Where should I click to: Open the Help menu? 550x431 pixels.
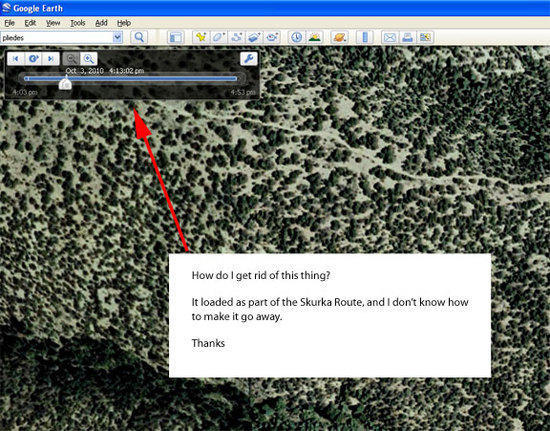(124, 23)
